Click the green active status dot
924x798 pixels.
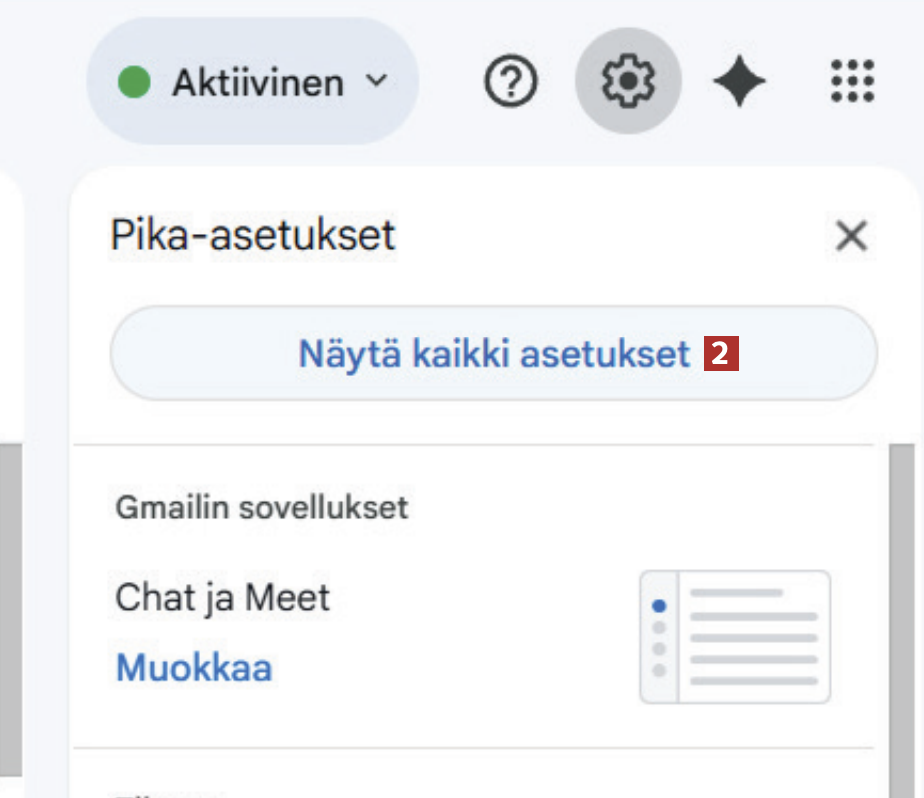[134, 82]
